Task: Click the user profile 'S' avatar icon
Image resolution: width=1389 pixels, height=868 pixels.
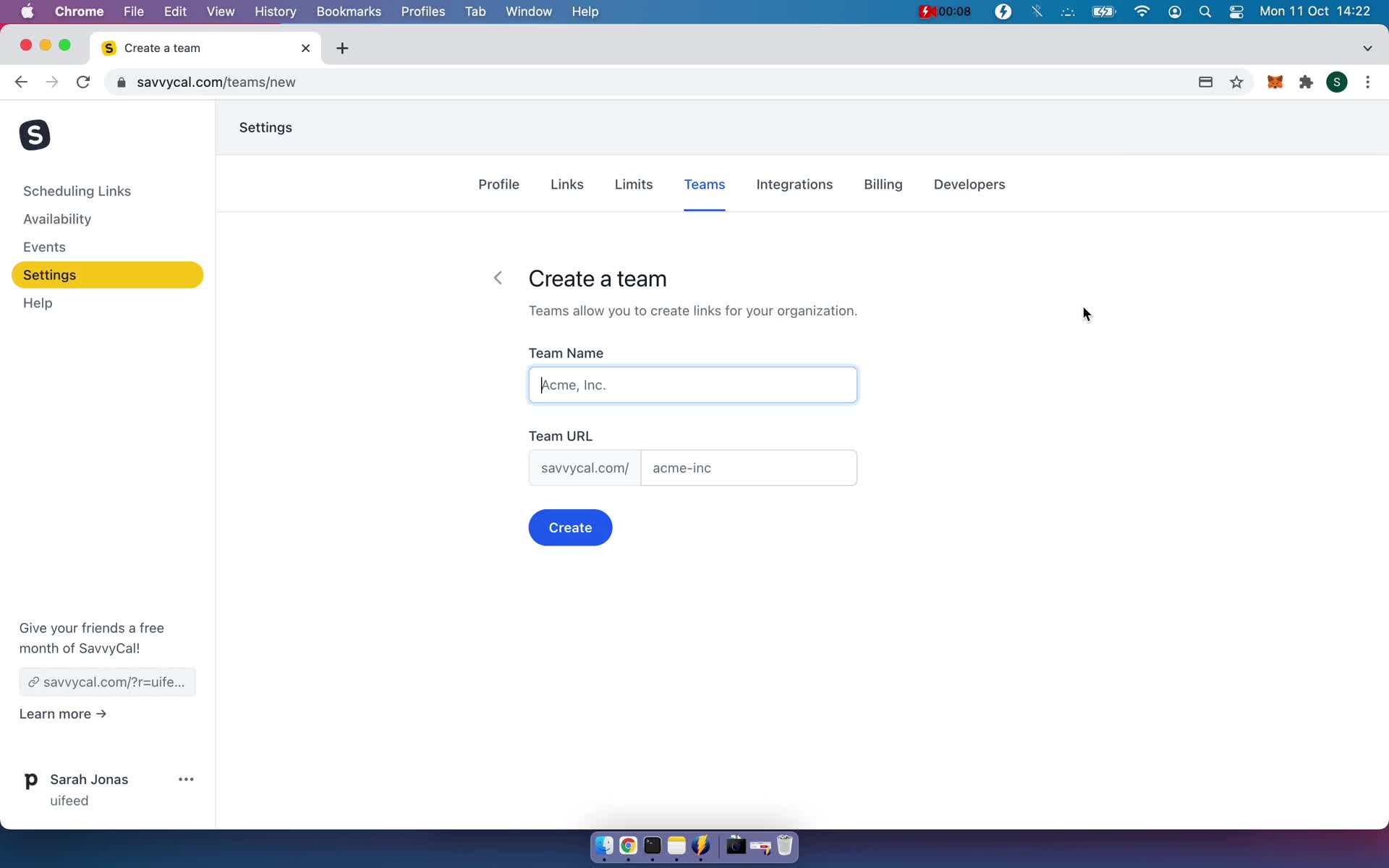Action: [1337, 81]
